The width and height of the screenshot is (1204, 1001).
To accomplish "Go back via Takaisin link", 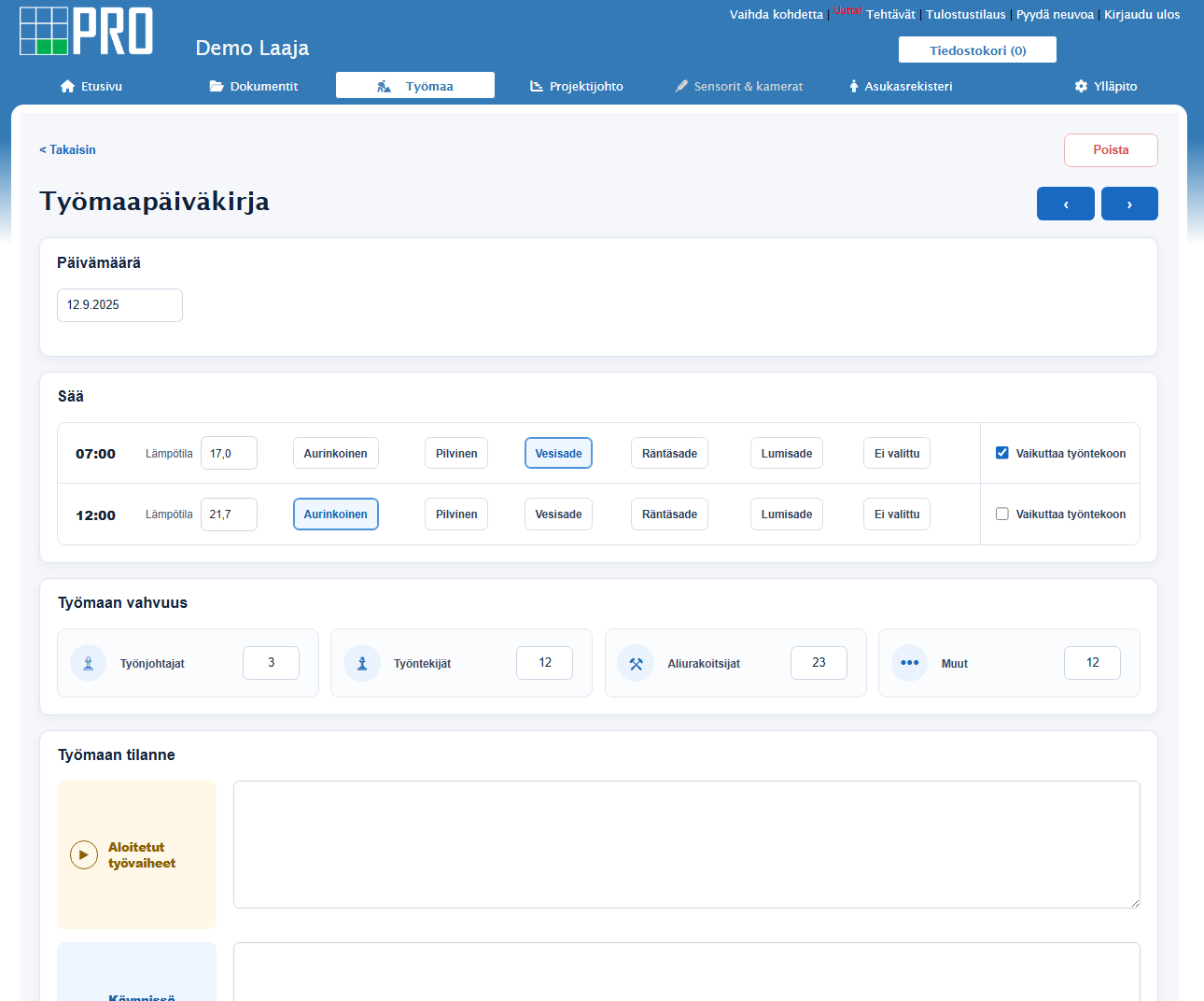I will tap(67, 149).
